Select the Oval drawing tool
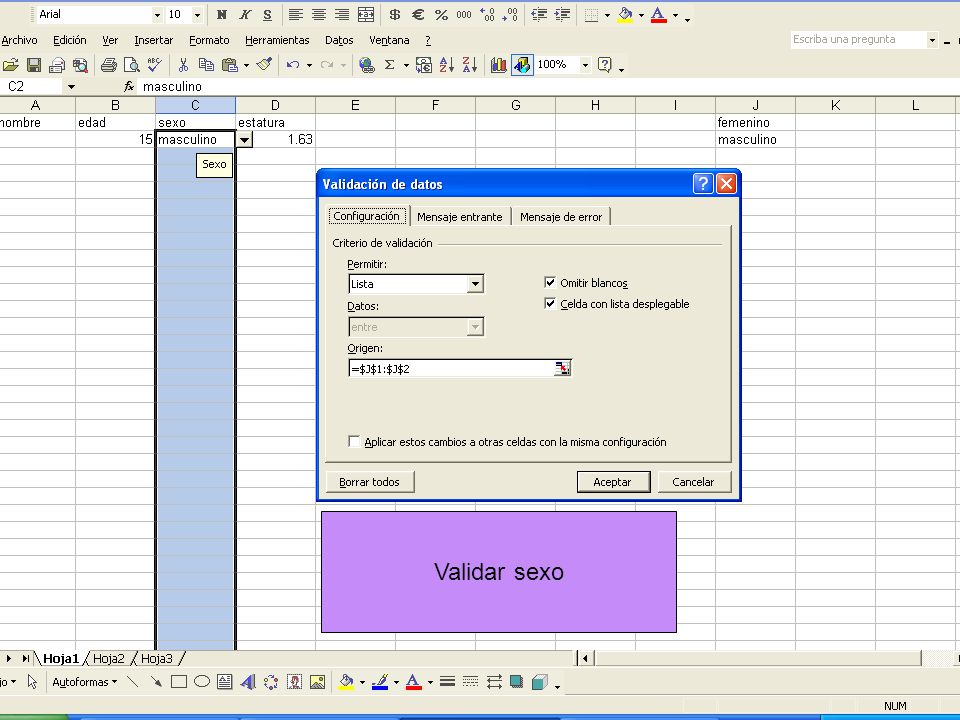Screen dimensions: 960x720 point(202,682)
